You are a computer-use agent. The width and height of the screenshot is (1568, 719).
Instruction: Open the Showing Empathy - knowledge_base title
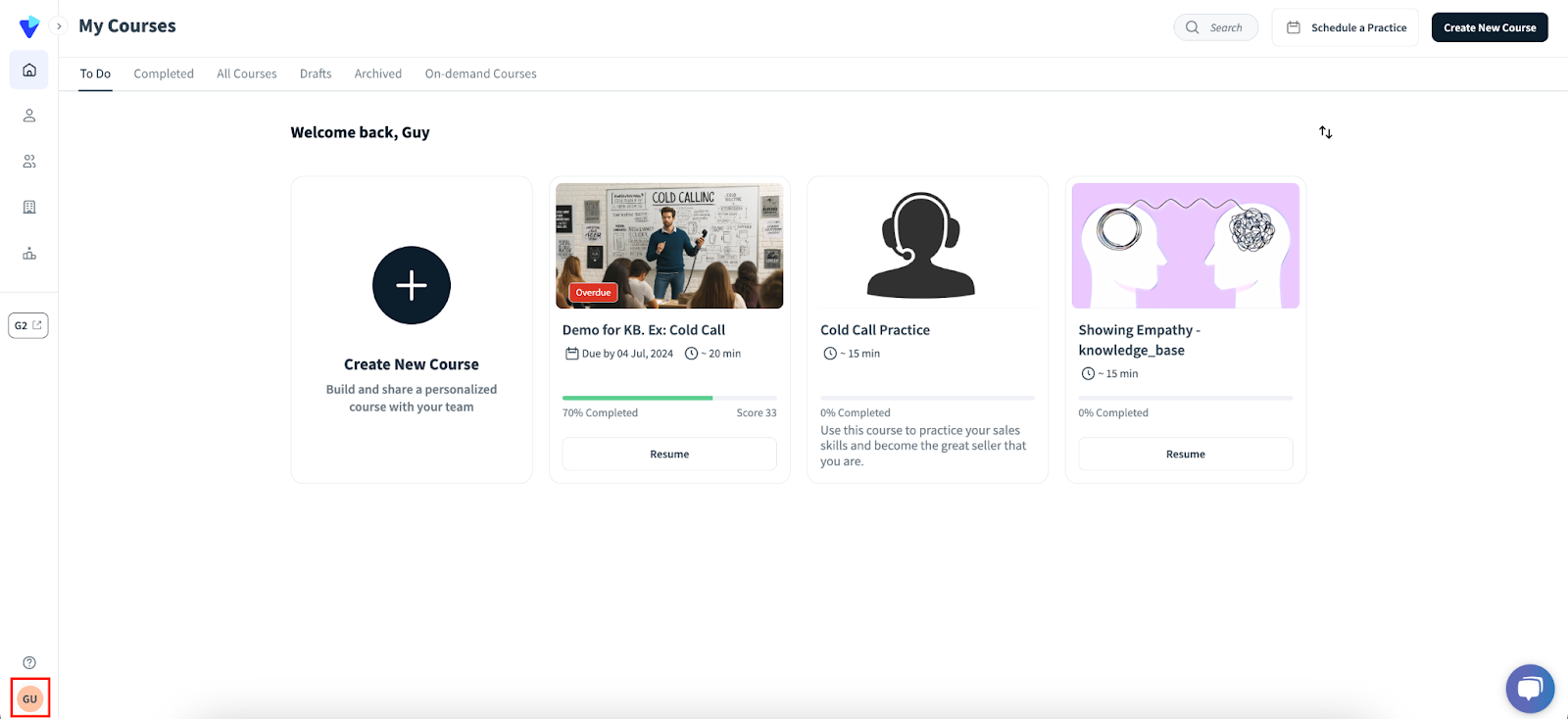coord(1140,340)
